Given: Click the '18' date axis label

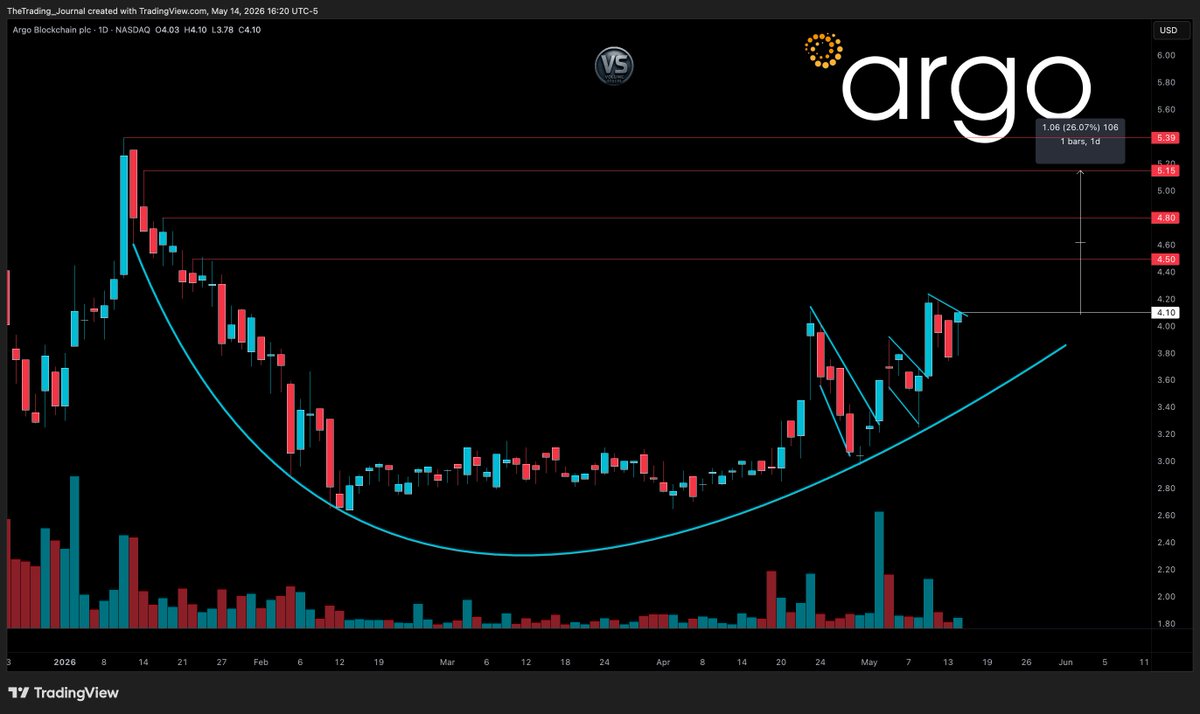Looking at the screenshot, I should [x=565, y=661].
